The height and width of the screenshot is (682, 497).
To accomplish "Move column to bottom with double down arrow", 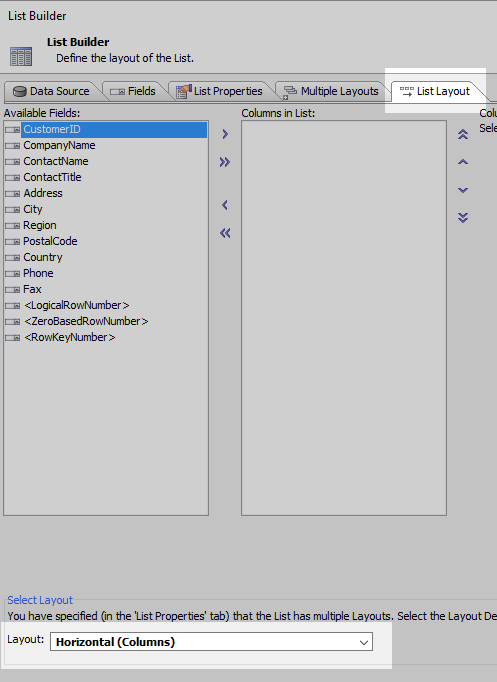I will coord(463,217).
